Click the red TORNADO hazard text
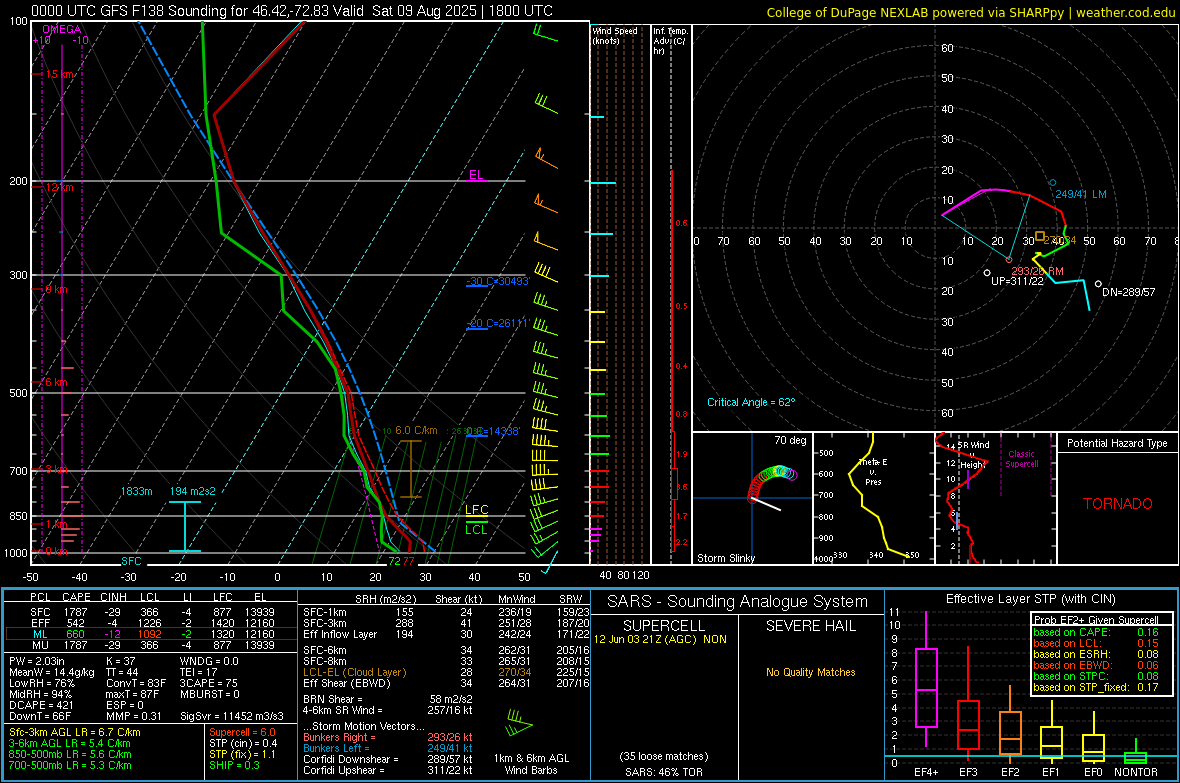Image resolution: width=1180 pixels, height=783 pixels. (x=1118, y=504)
